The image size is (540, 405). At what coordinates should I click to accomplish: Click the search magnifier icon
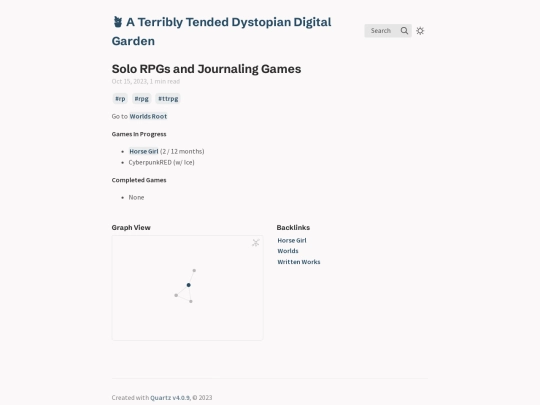tap(404, 31)
